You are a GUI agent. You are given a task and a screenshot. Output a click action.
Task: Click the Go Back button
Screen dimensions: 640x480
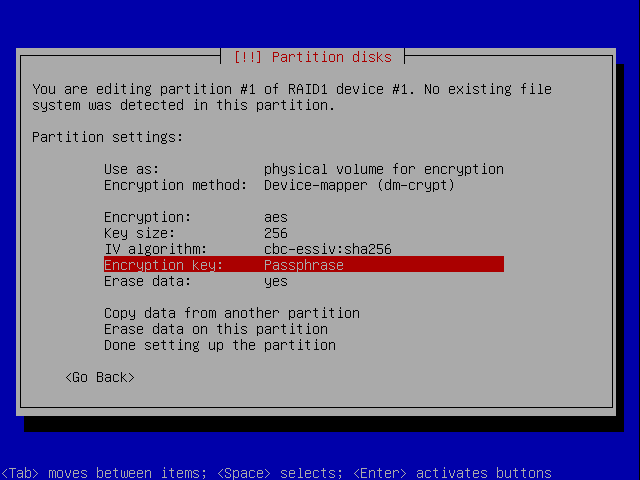100,377
